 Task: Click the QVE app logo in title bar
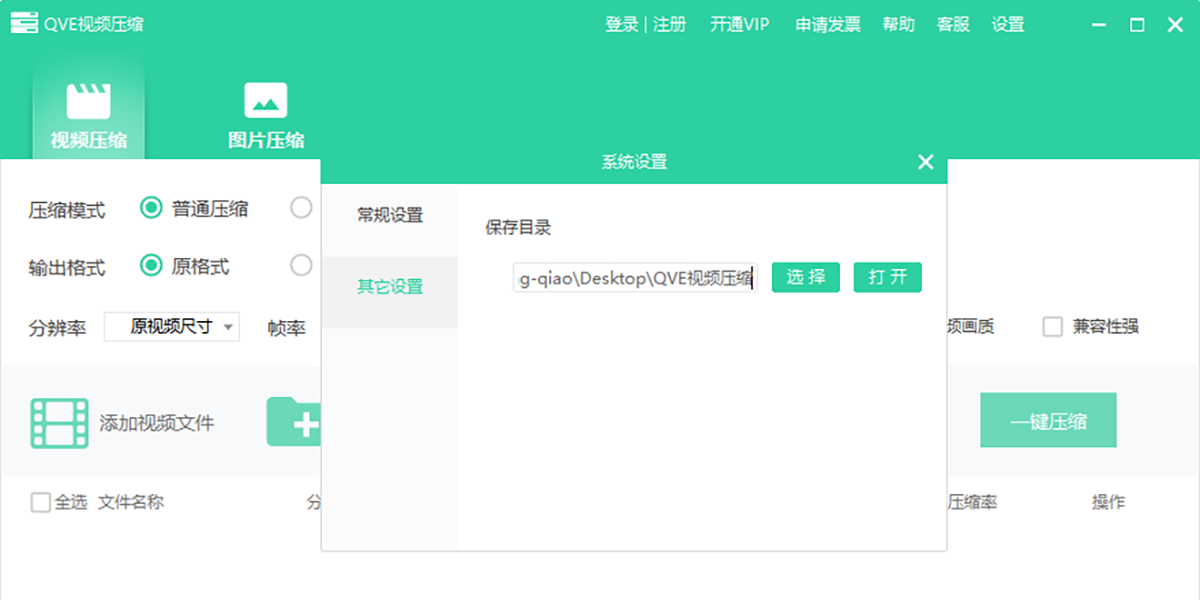24,24
